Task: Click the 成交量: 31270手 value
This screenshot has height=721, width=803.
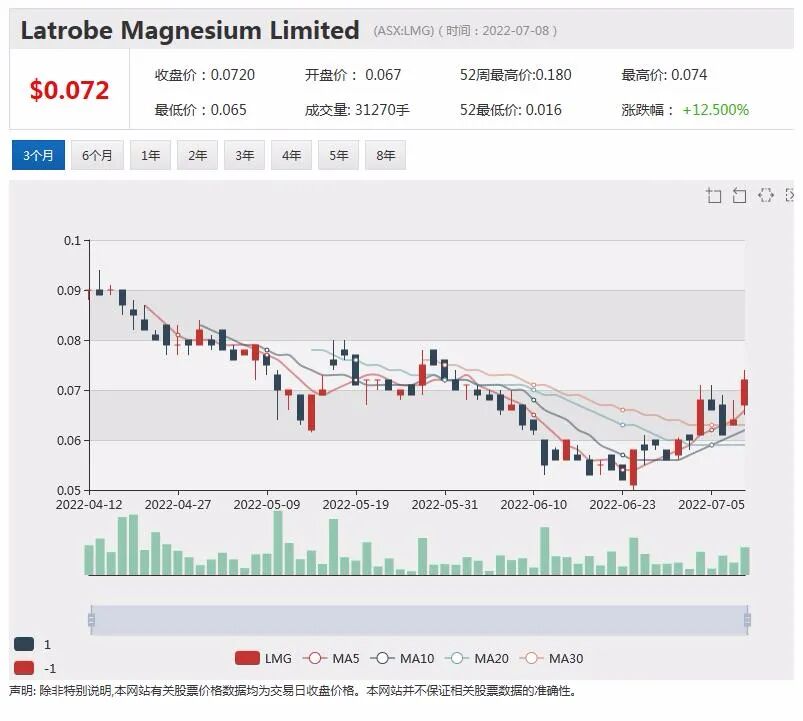Action: [357, 110]
